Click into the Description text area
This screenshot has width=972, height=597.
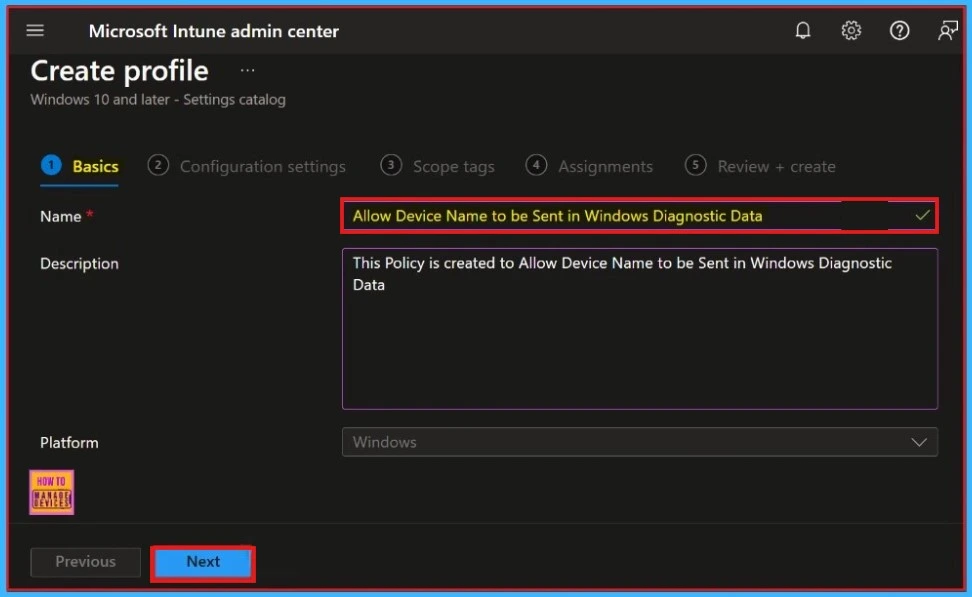pyautogui.click(x=640, y=329)
